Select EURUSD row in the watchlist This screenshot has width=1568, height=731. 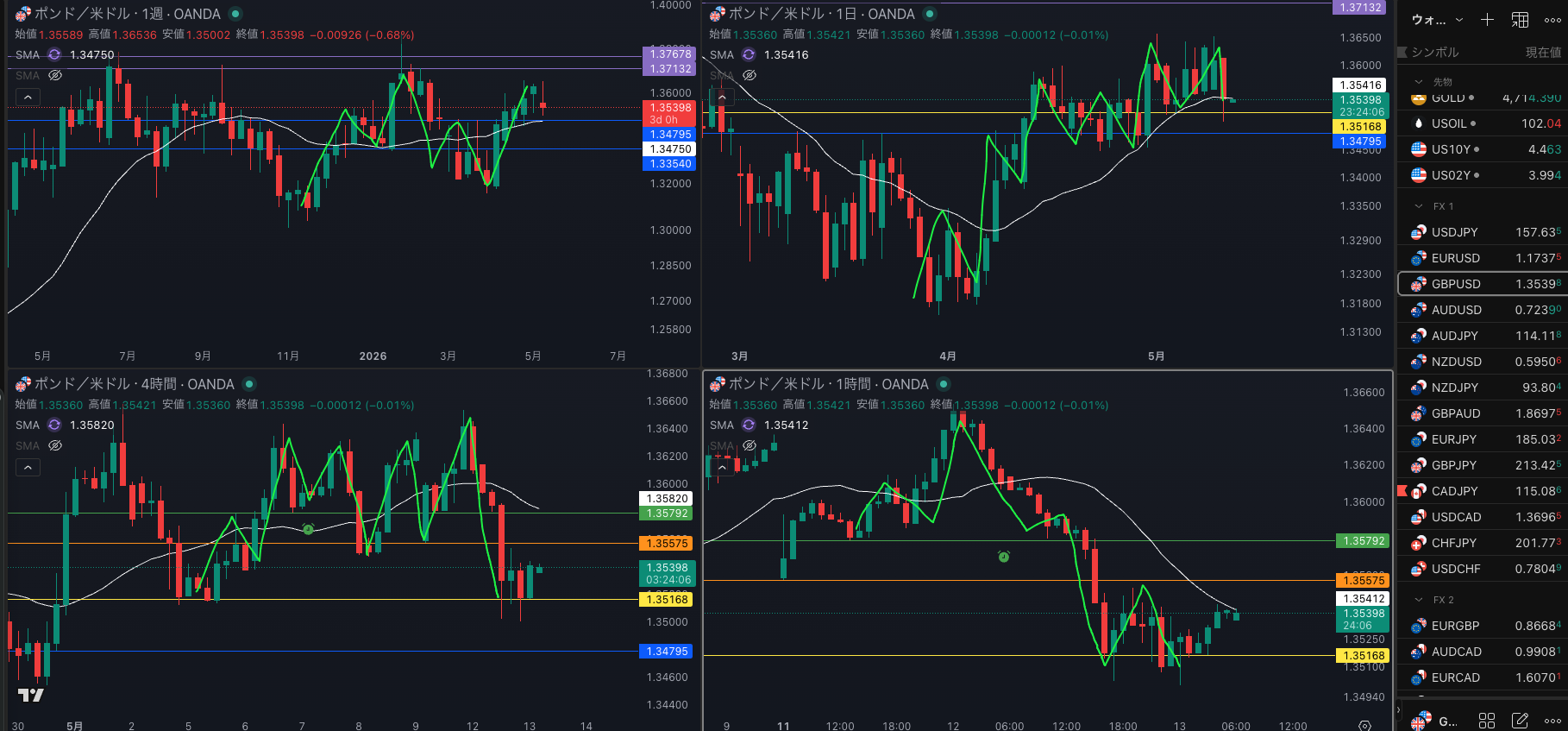coord(1483,258)
